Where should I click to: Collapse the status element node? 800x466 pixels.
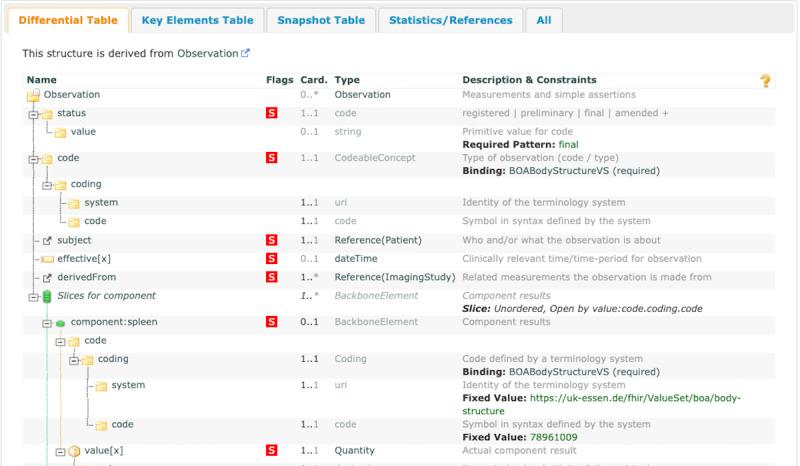33,114
